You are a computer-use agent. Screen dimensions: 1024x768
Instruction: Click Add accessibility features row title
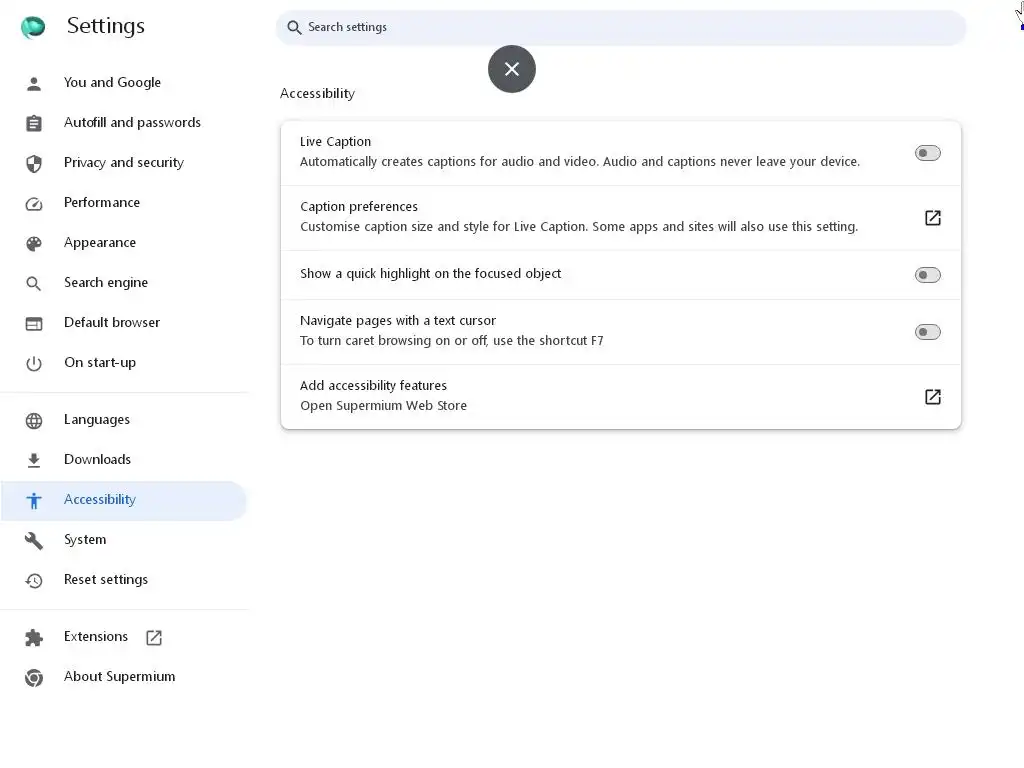point(373,385)
